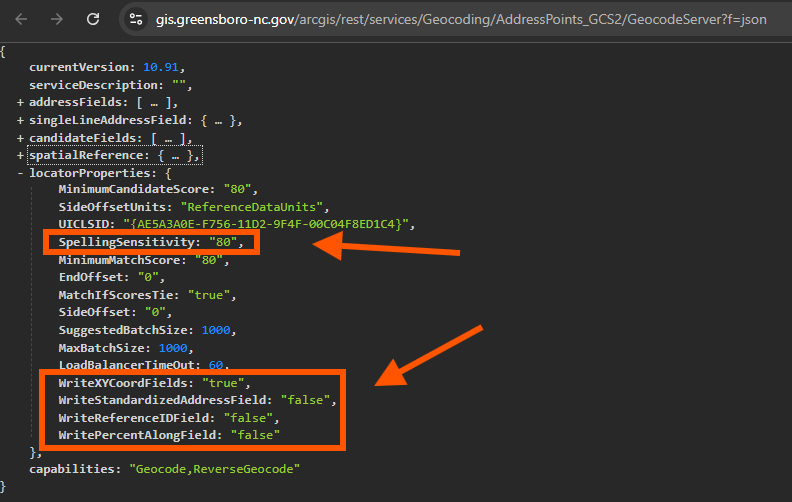Image resolution: width=792 pixels, height=502 pixels.
Task: Click the browser back arrow
Action: [x=19, y=19]
